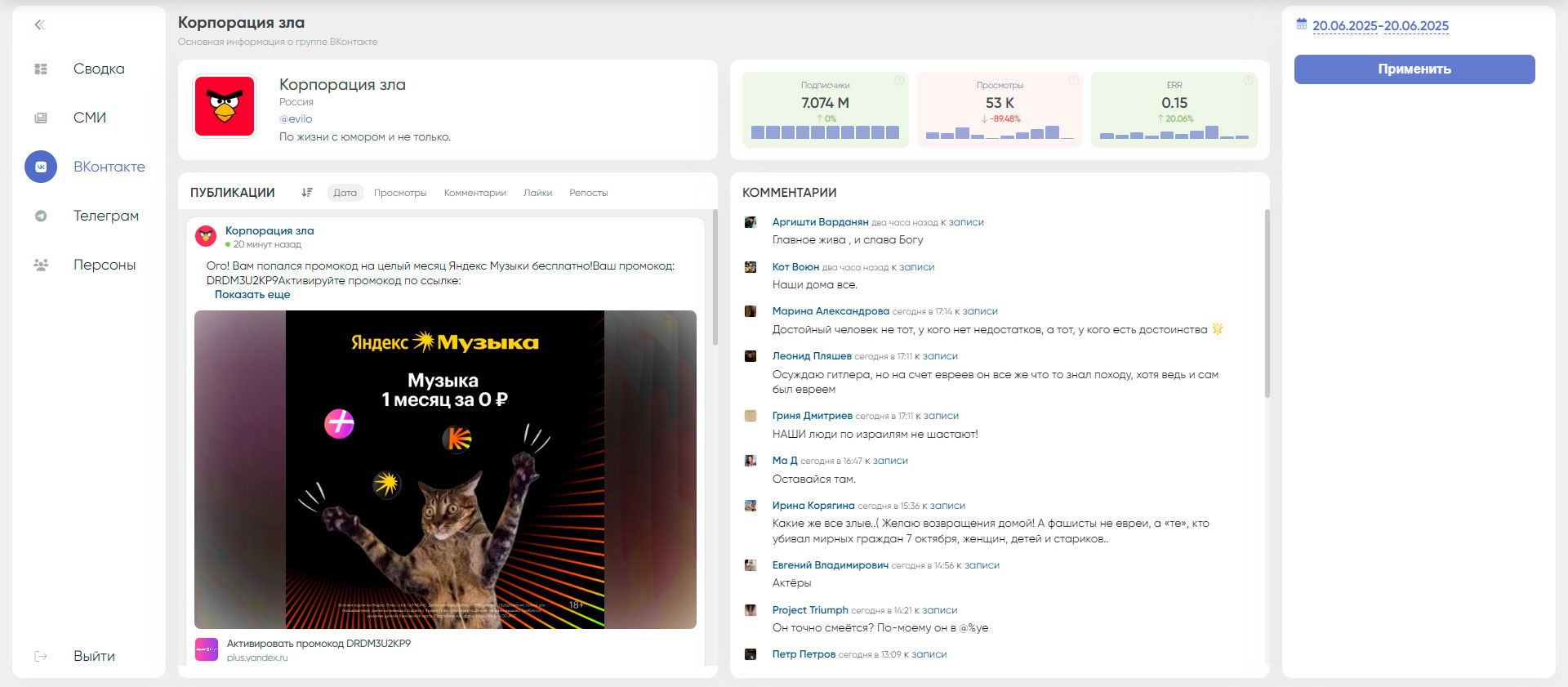Image resolution: width=1568 pixels, height=687 pixels.
Task: Click the Telegram paper plane icon
Action: point(41,216)
